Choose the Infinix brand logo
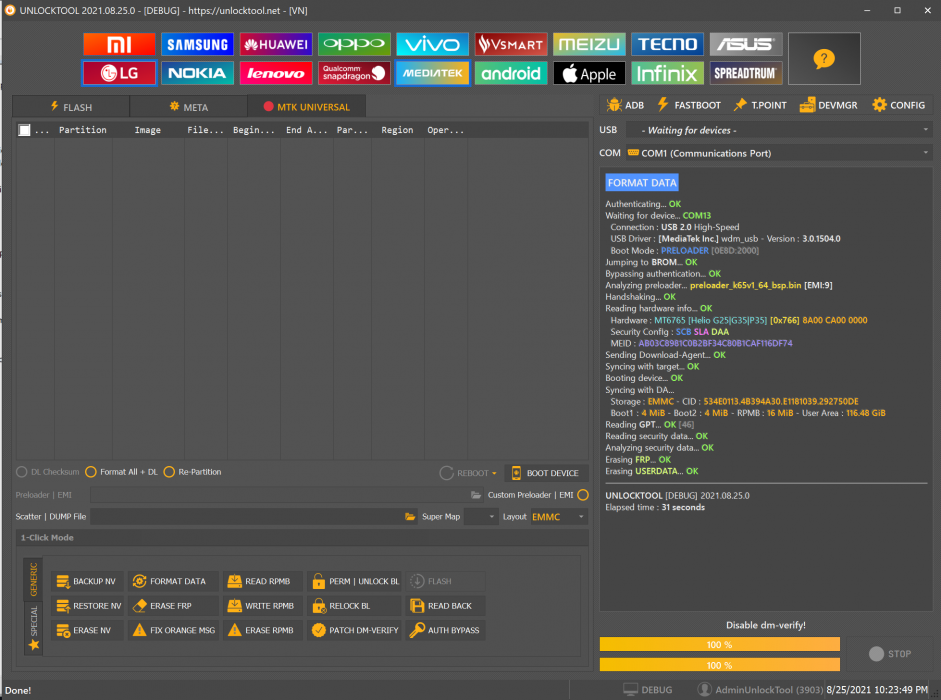 (667, 73)
